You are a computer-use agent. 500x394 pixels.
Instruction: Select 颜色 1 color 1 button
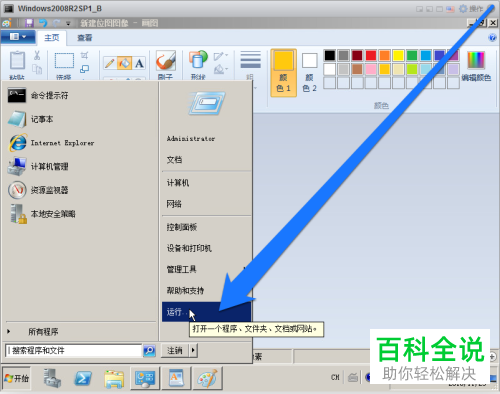[283, 73]
